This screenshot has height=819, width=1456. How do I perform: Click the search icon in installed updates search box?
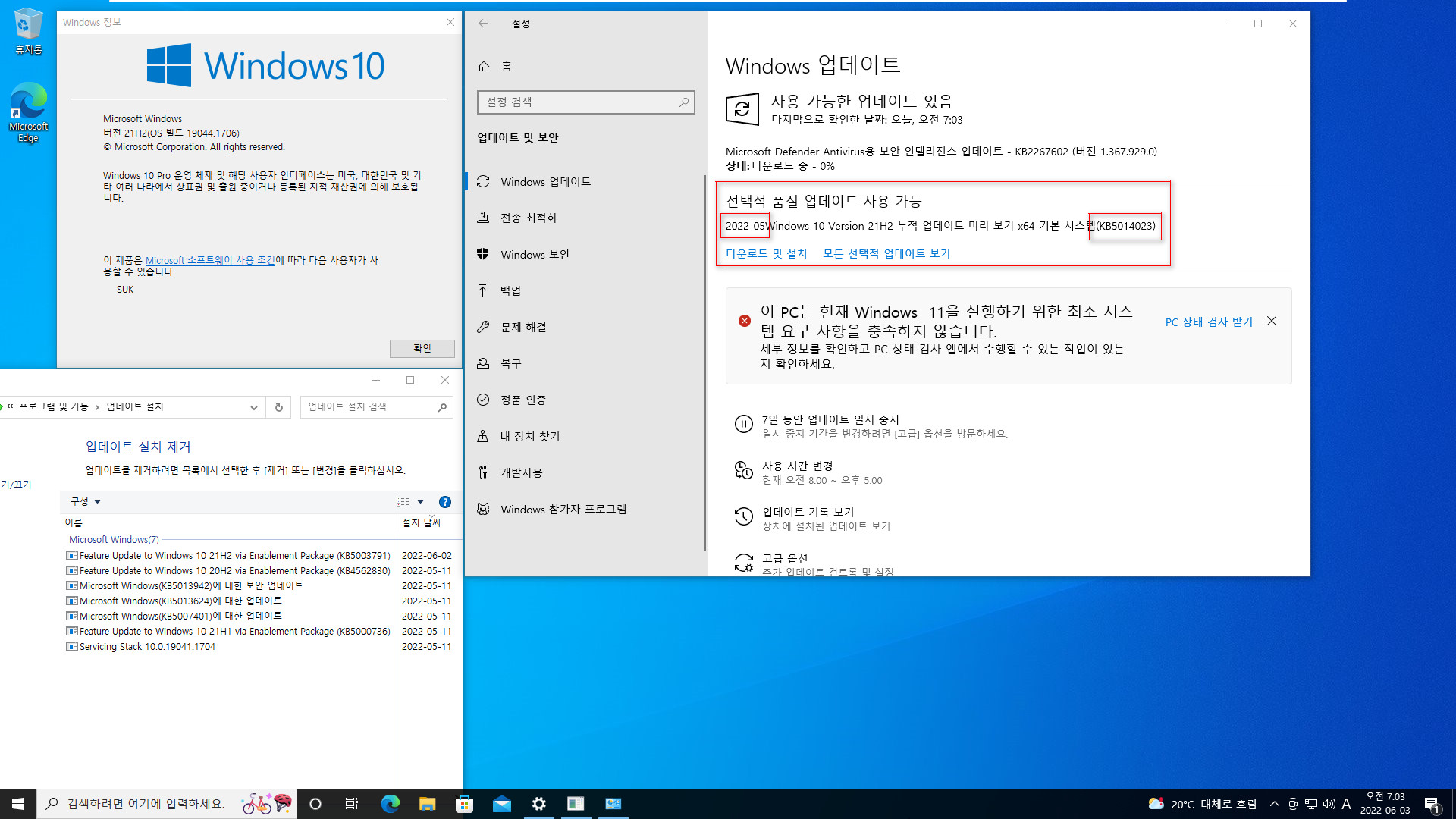coord(442,407)
